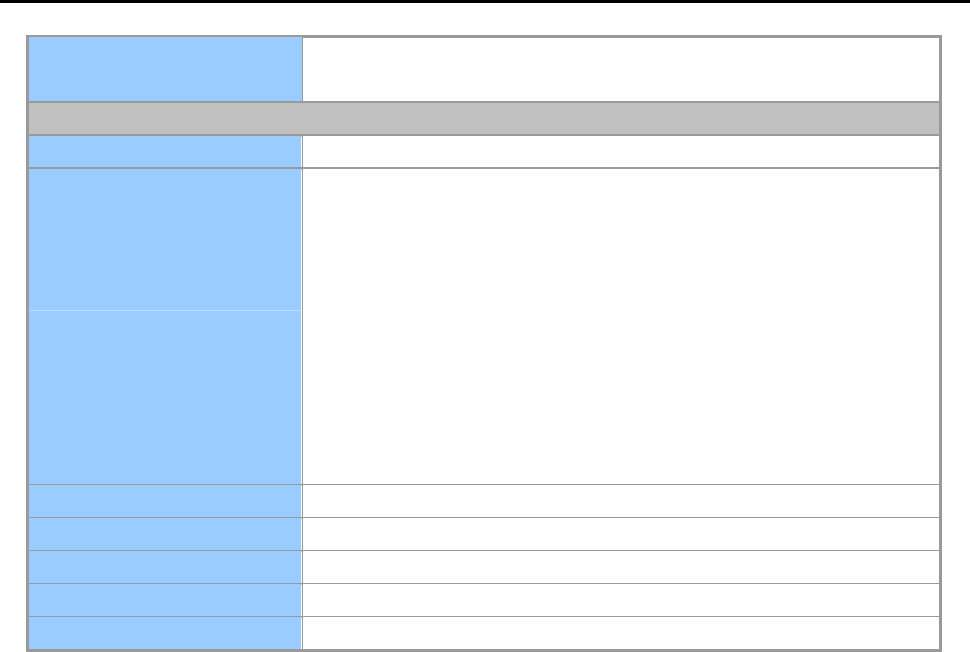
Task: Select the upper tall blue label cell
Action: coord(165,239)
